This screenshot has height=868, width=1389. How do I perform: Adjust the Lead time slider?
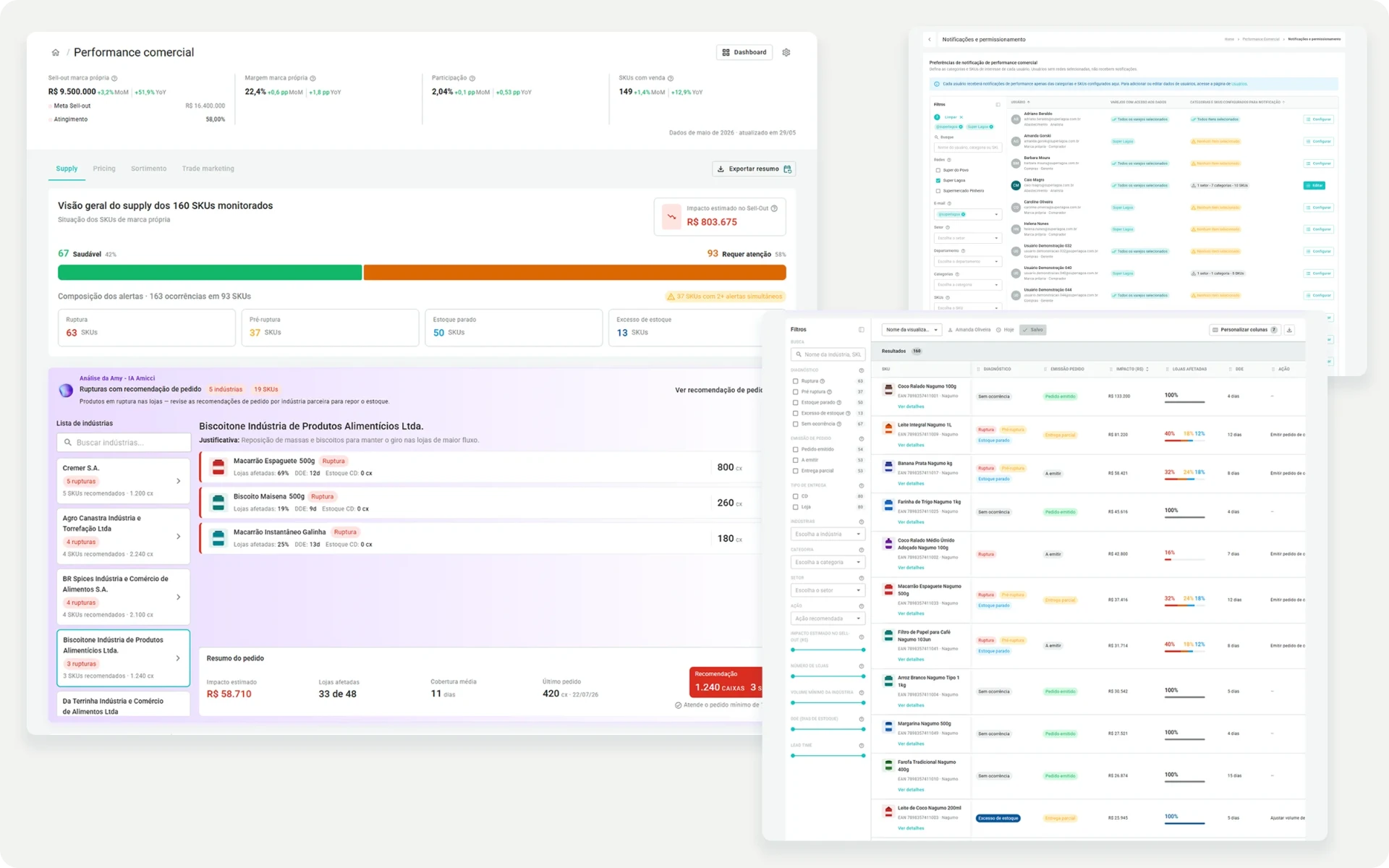(x=828, y=756)
